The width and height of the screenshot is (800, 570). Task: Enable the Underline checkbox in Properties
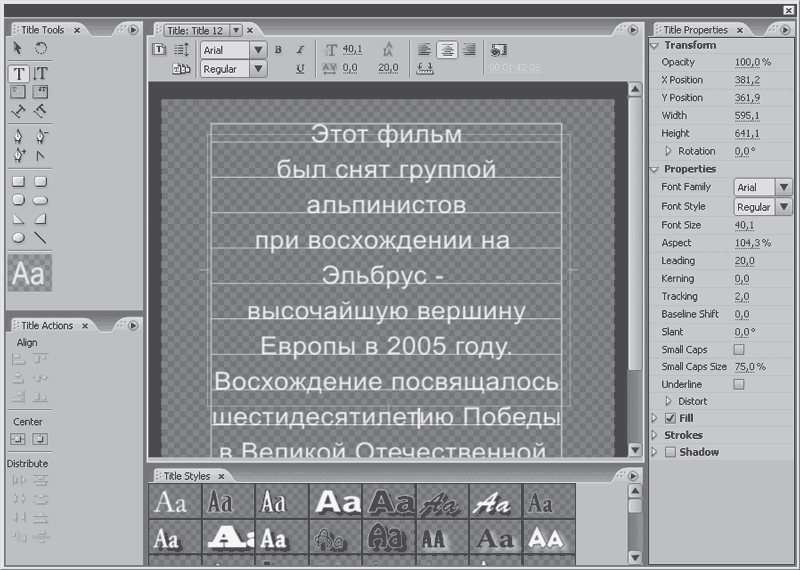point(739,384)
